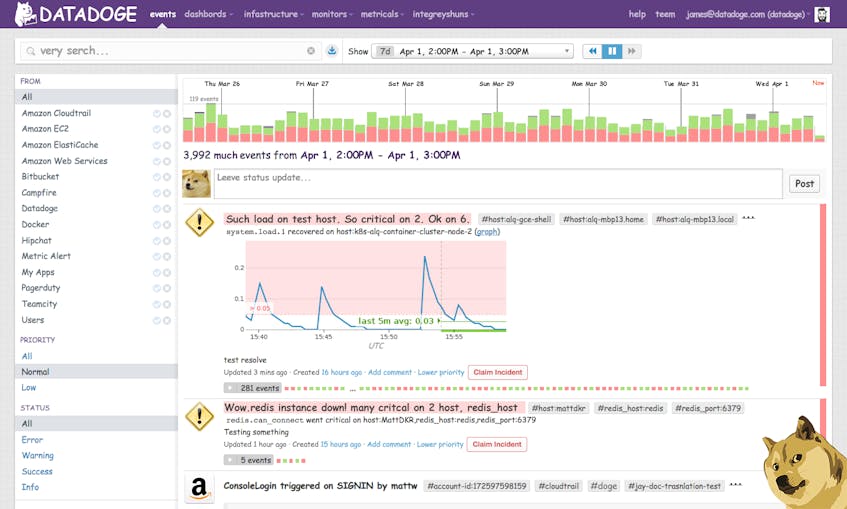Exclude Metric Alert events via x icon

167,257
